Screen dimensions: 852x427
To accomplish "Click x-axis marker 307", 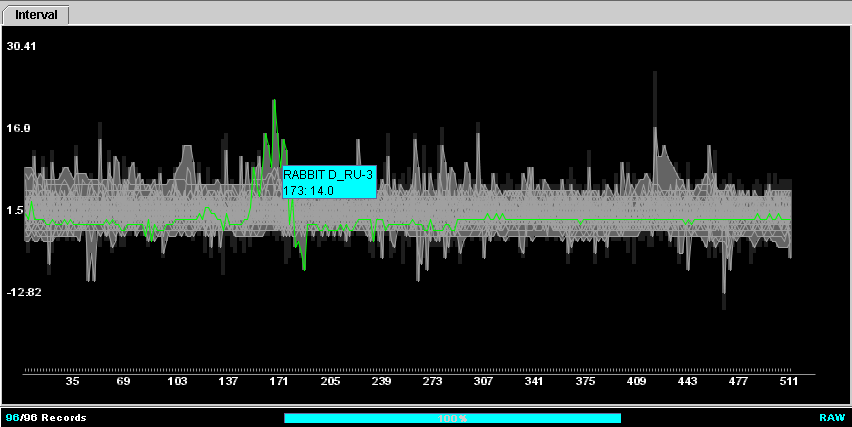I will pyautogui.click(x=483, y=382).
